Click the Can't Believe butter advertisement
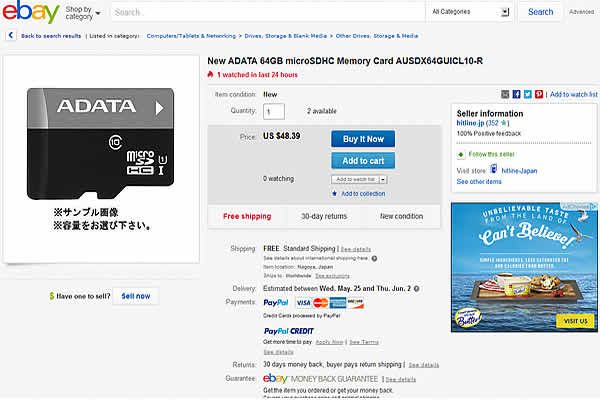The width and height of the screenshot is (600, 400). point(524,267)
